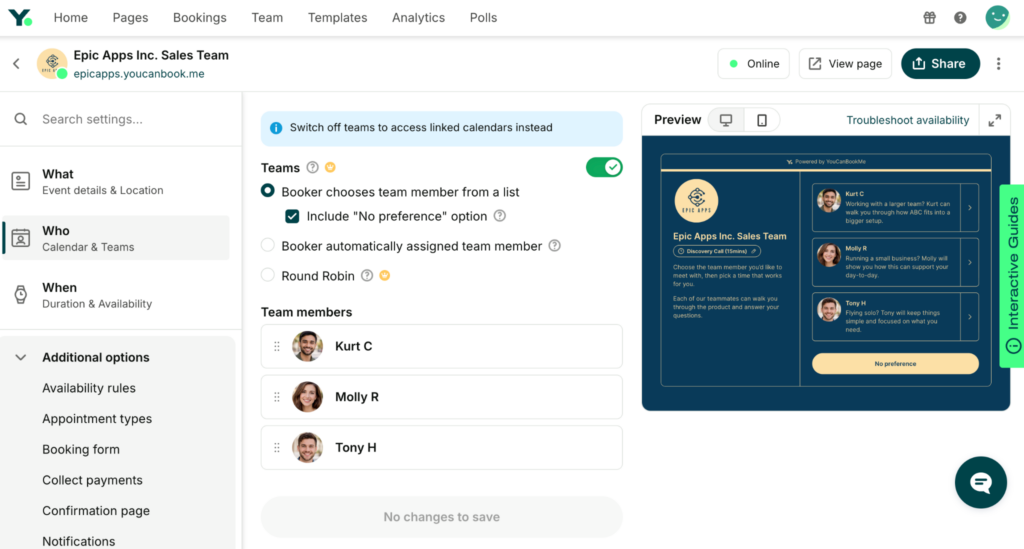Switch preview to desktop view
The width and height of the screenshot is (1024, 549).
(x=726, y=120)
